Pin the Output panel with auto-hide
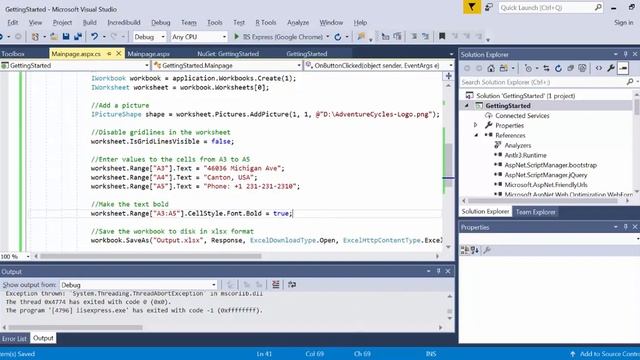640x360 pixels. click(x=438, y=271)
